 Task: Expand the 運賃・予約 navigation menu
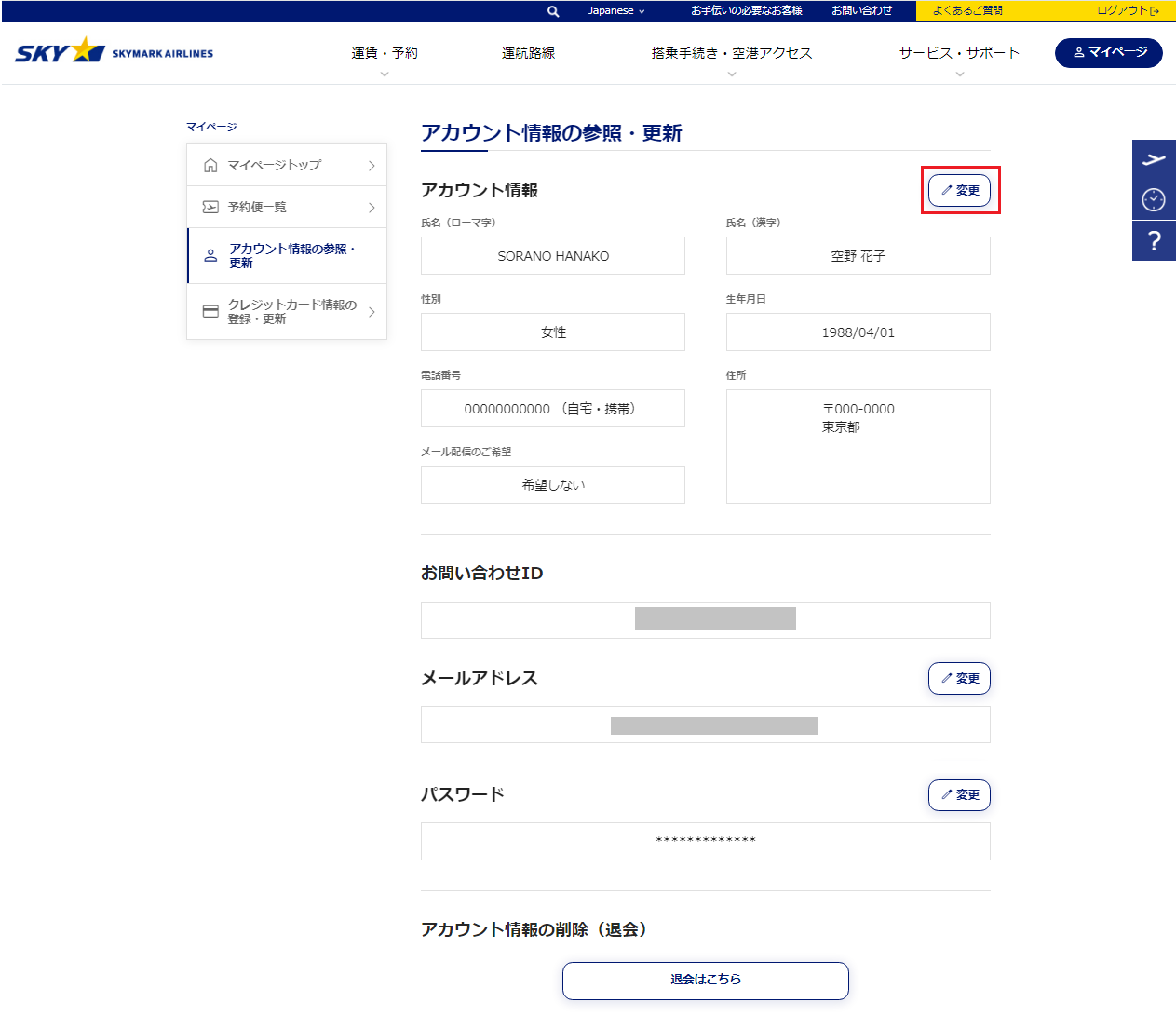[385, 53]
